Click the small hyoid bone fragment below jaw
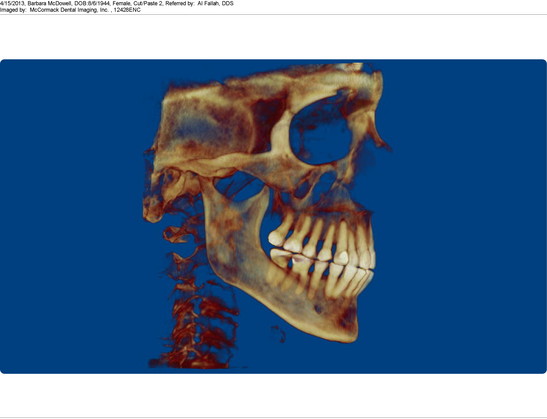 (x=280, y=334)
